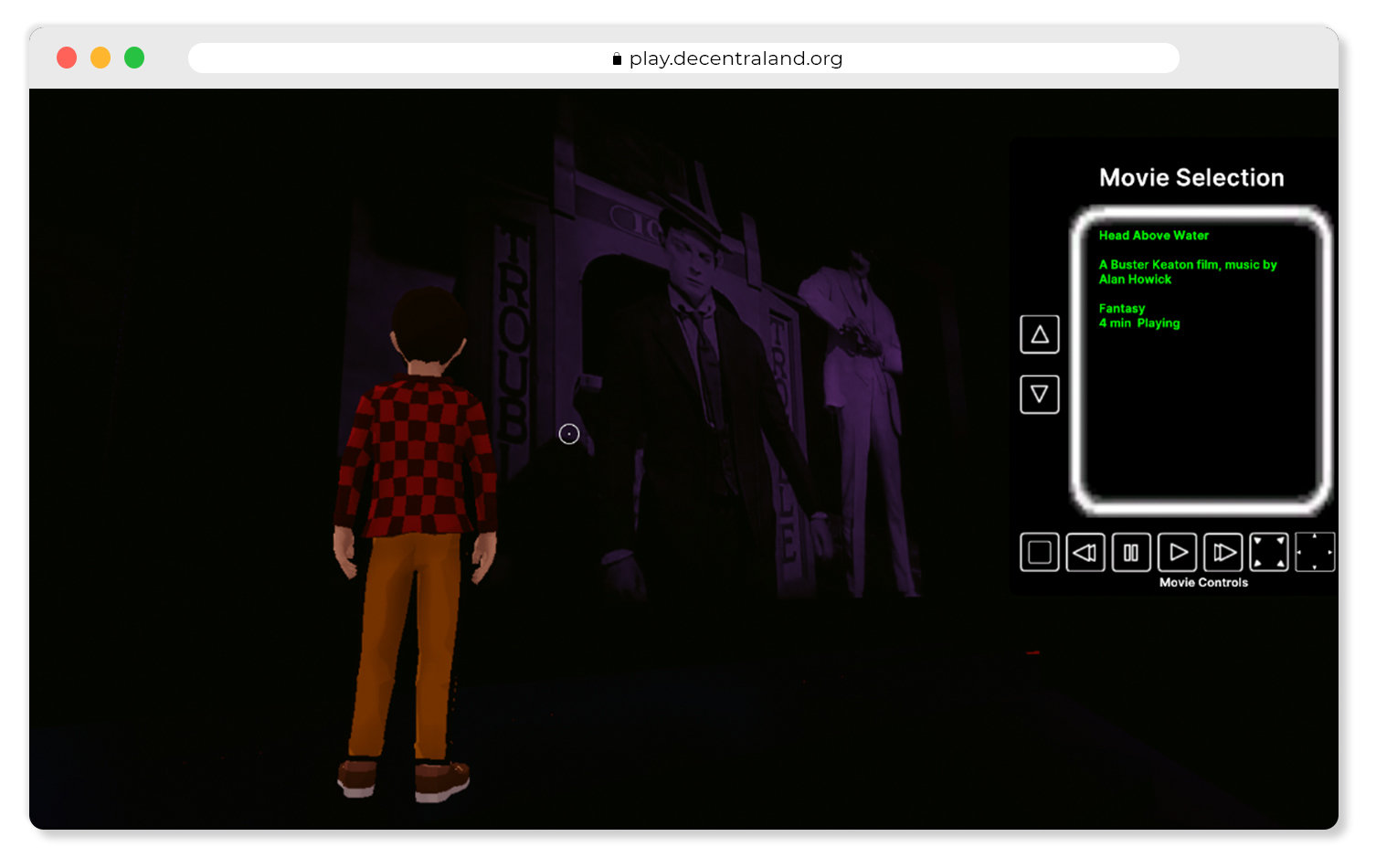Select next movie with down triangle

pyautogui.click(x=1040, y=395)
